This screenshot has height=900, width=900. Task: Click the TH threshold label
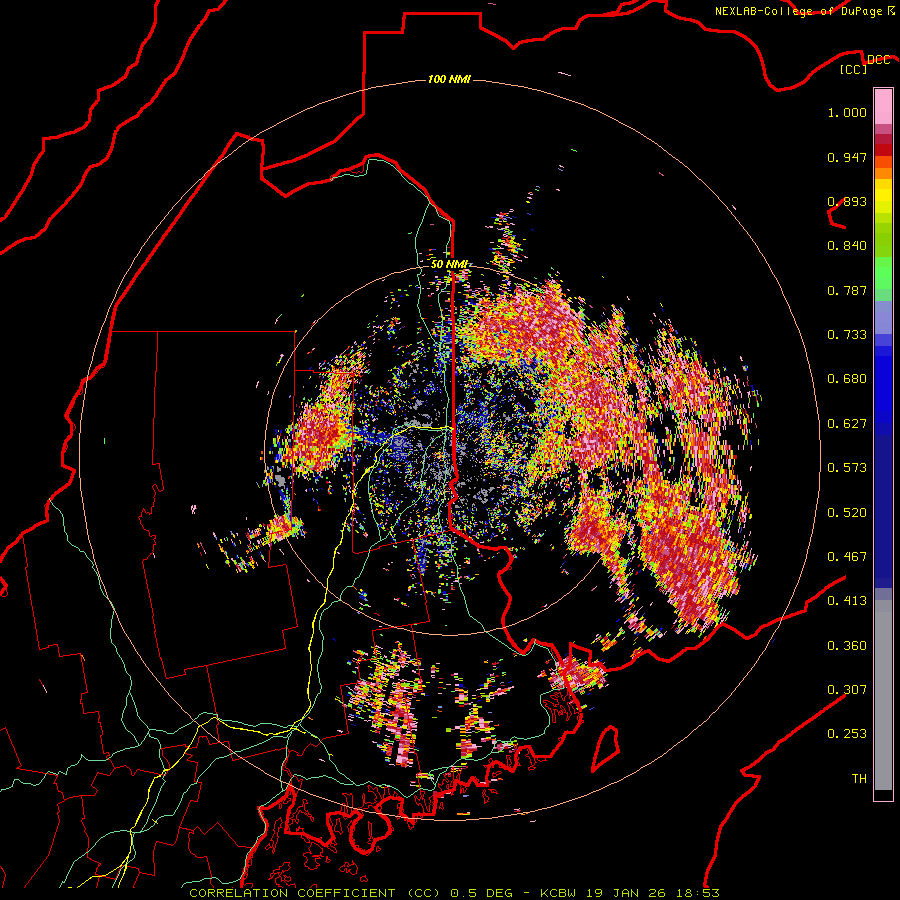(x=859, y=779)
